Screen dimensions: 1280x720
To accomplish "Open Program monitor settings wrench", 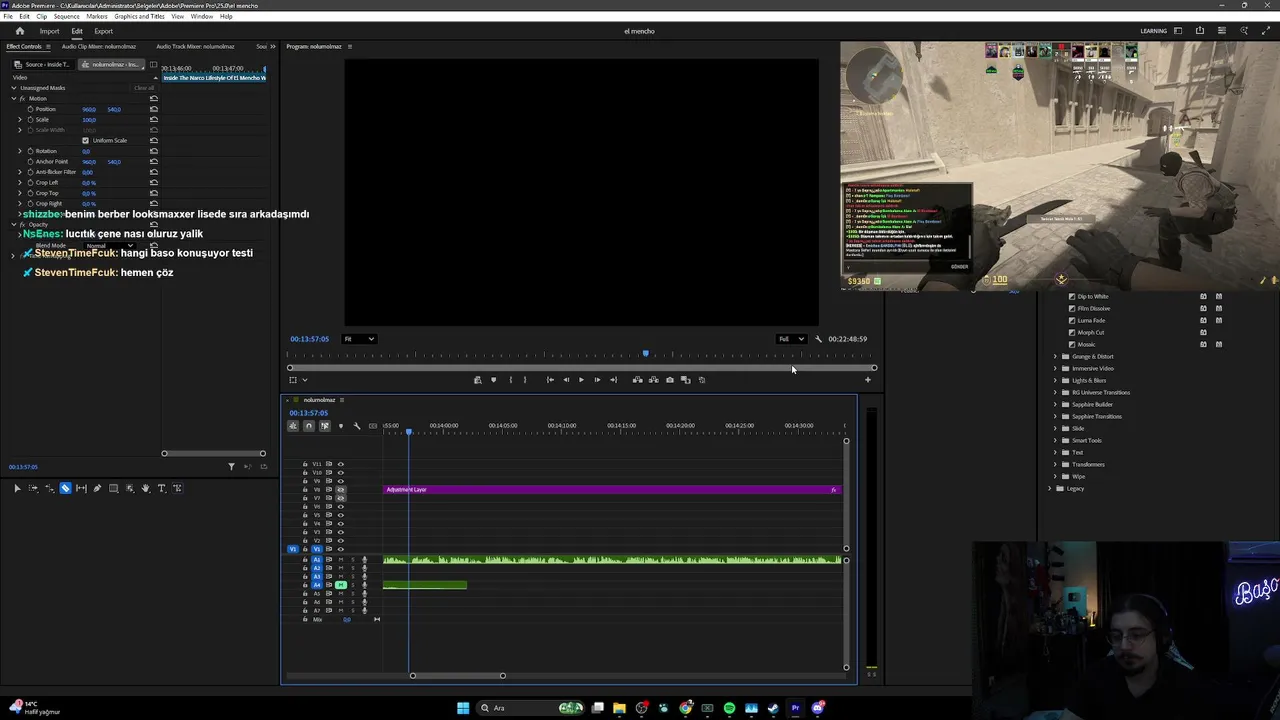I will click(x=818, y=339).
